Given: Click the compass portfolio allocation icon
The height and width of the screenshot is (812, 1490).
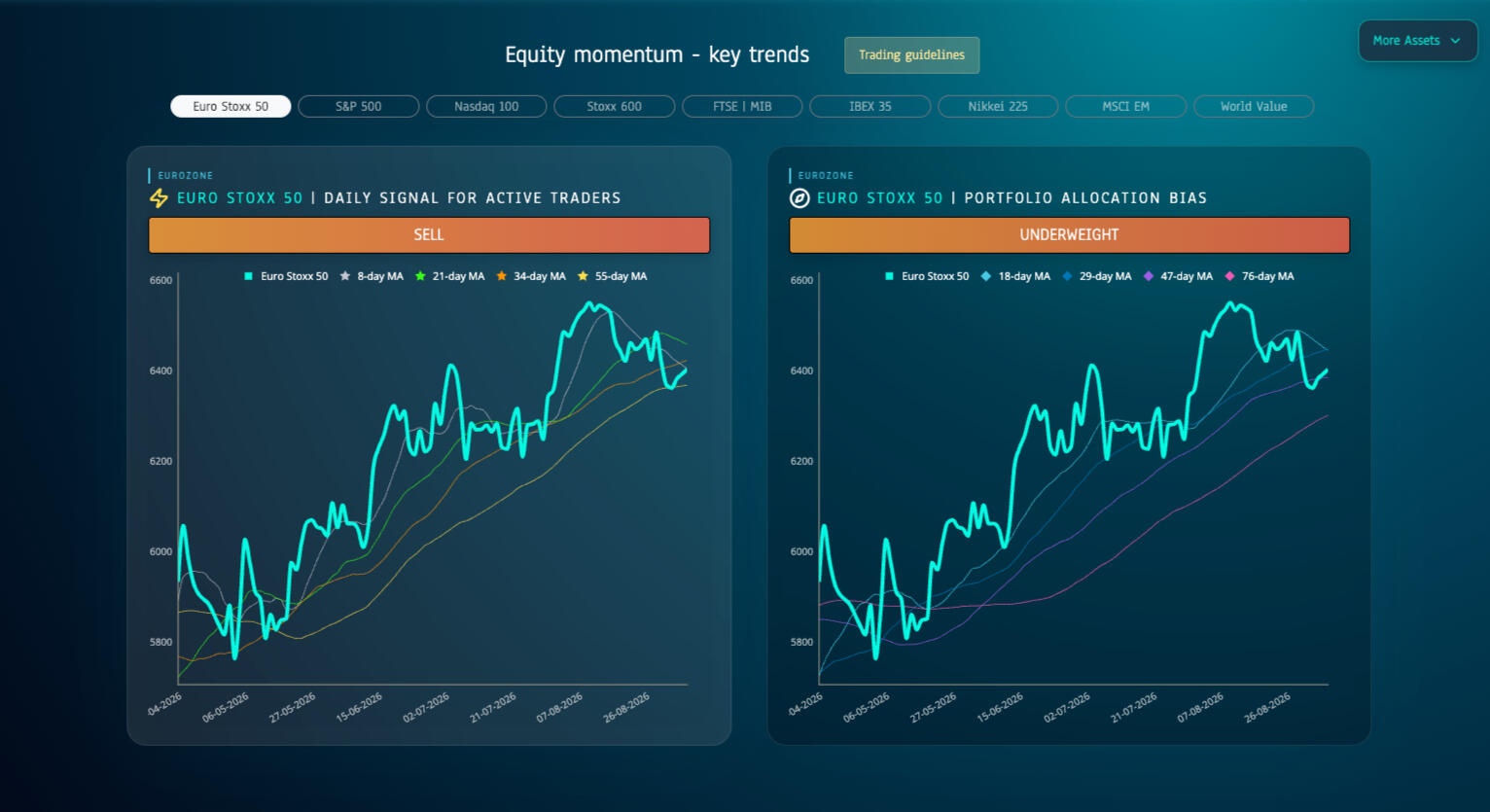Looking at the screenshot, I should (799, 198).
